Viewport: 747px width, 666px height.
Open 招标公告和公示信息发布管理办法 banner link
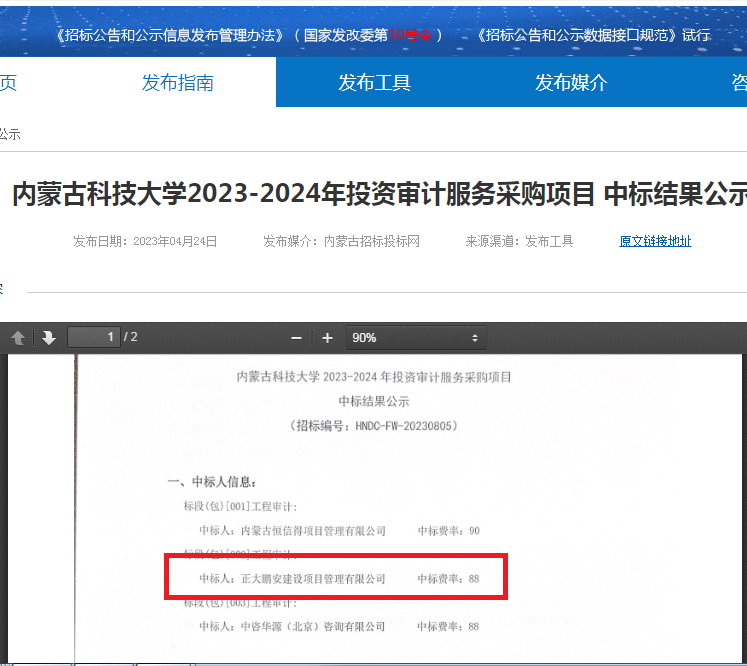point(170,35)
